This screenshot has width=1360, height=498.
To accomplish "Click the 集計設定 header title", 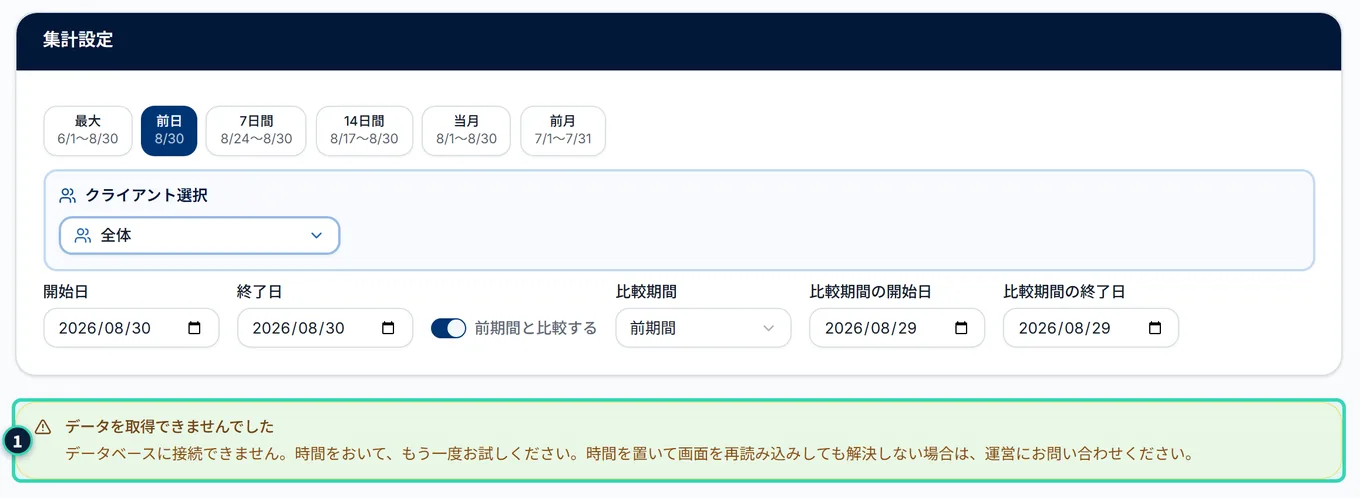I will click(78, 41).
